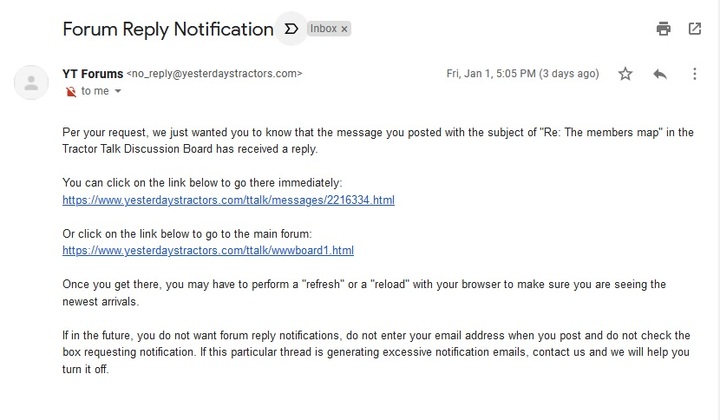
Task: Click the 'Forum Reply Notification' subject heading
Action: pyautogui.click(x=168, y=29)
